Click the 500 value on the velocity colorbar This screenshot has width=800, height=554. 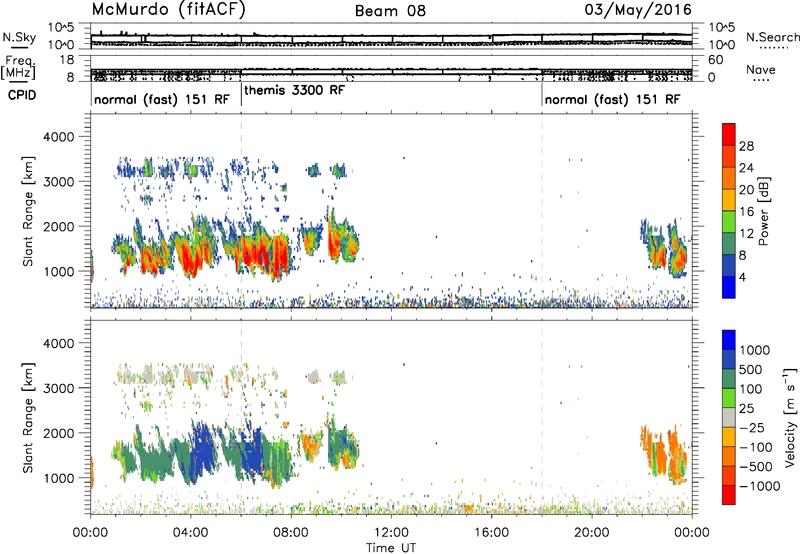pyautogui.click(x=751, y=370)
